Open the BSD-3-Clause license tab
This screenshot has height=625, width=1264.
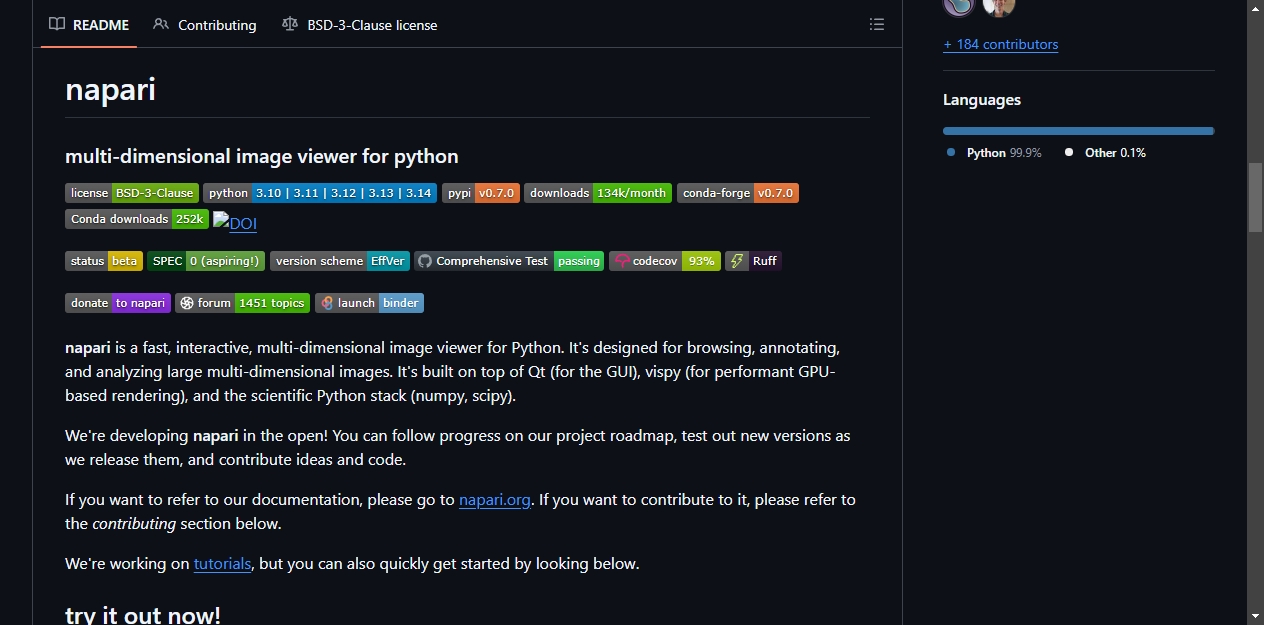click(x=360, y=25)
